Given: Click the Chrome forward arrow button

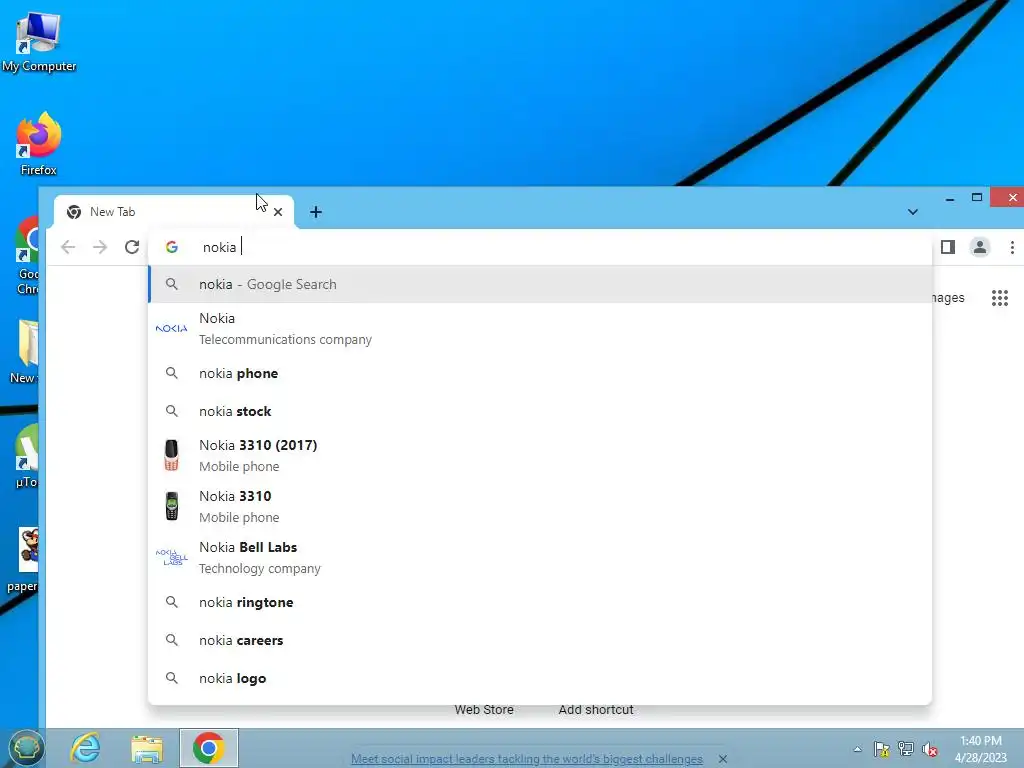Looking at the screenshot, I should (x=100, y=247).
